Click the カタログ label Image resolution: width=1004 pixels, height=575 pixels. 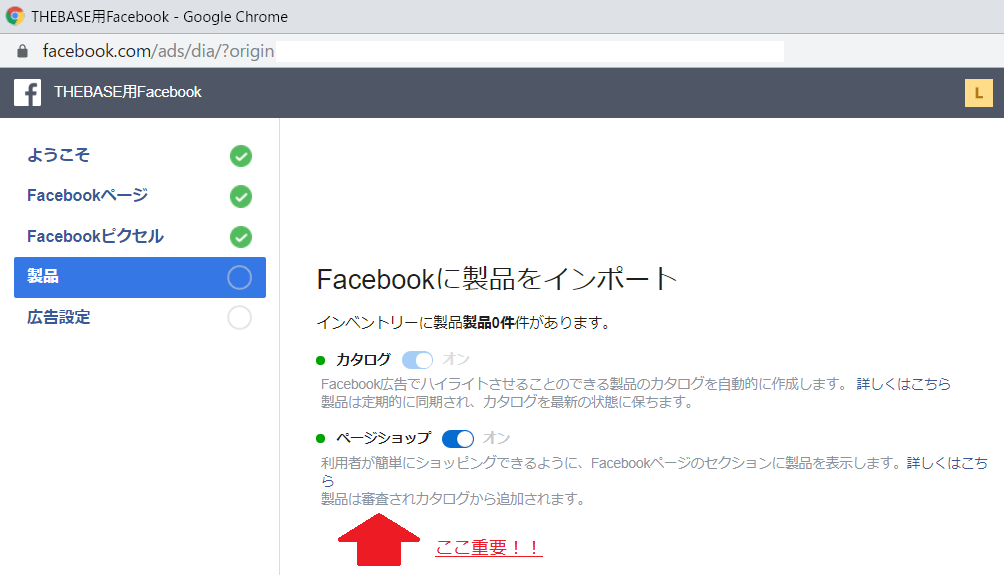click(x=363, y=360)
